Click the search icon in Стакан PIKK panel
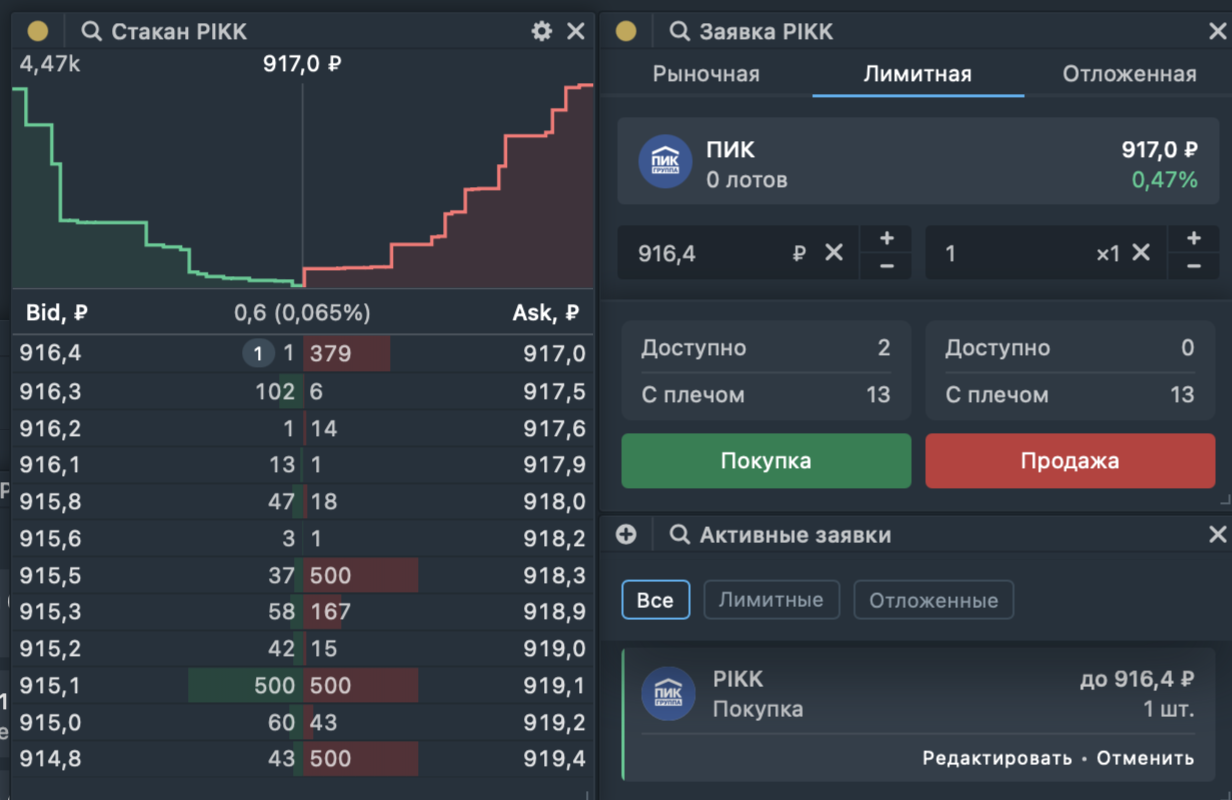 [x=91, y=32]
